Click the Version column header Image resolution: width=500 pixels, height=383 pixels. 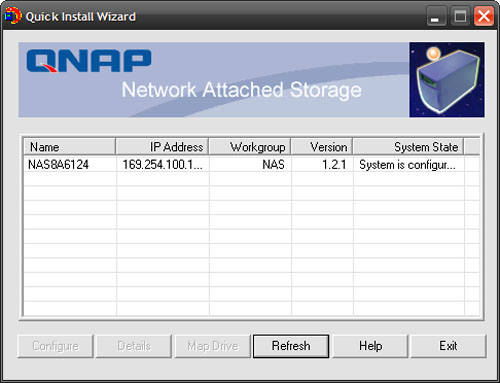pos(322,147)
